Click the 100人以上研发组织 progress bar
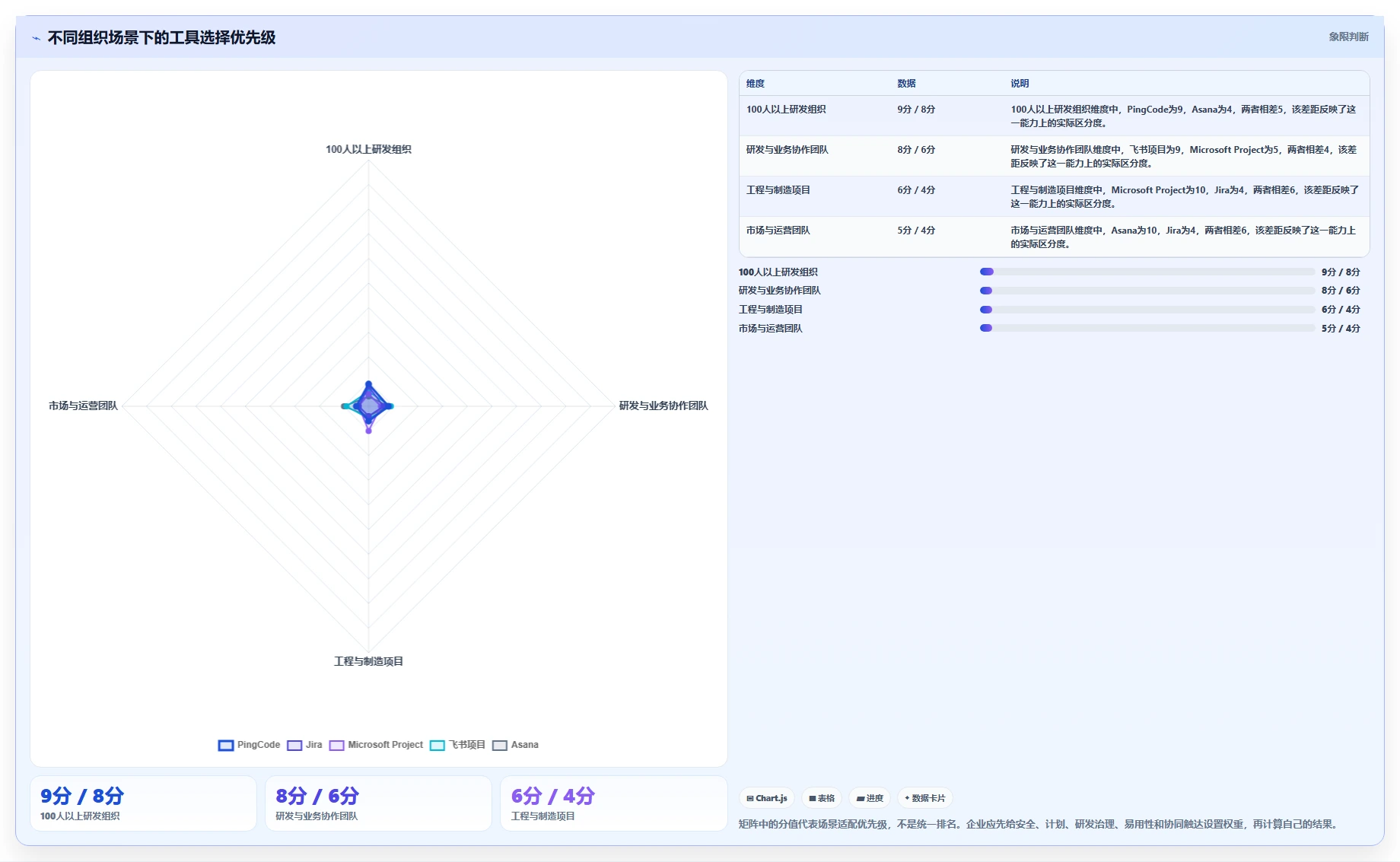The width and height of the screenshot is (1400, 862). pos(1147,272)
